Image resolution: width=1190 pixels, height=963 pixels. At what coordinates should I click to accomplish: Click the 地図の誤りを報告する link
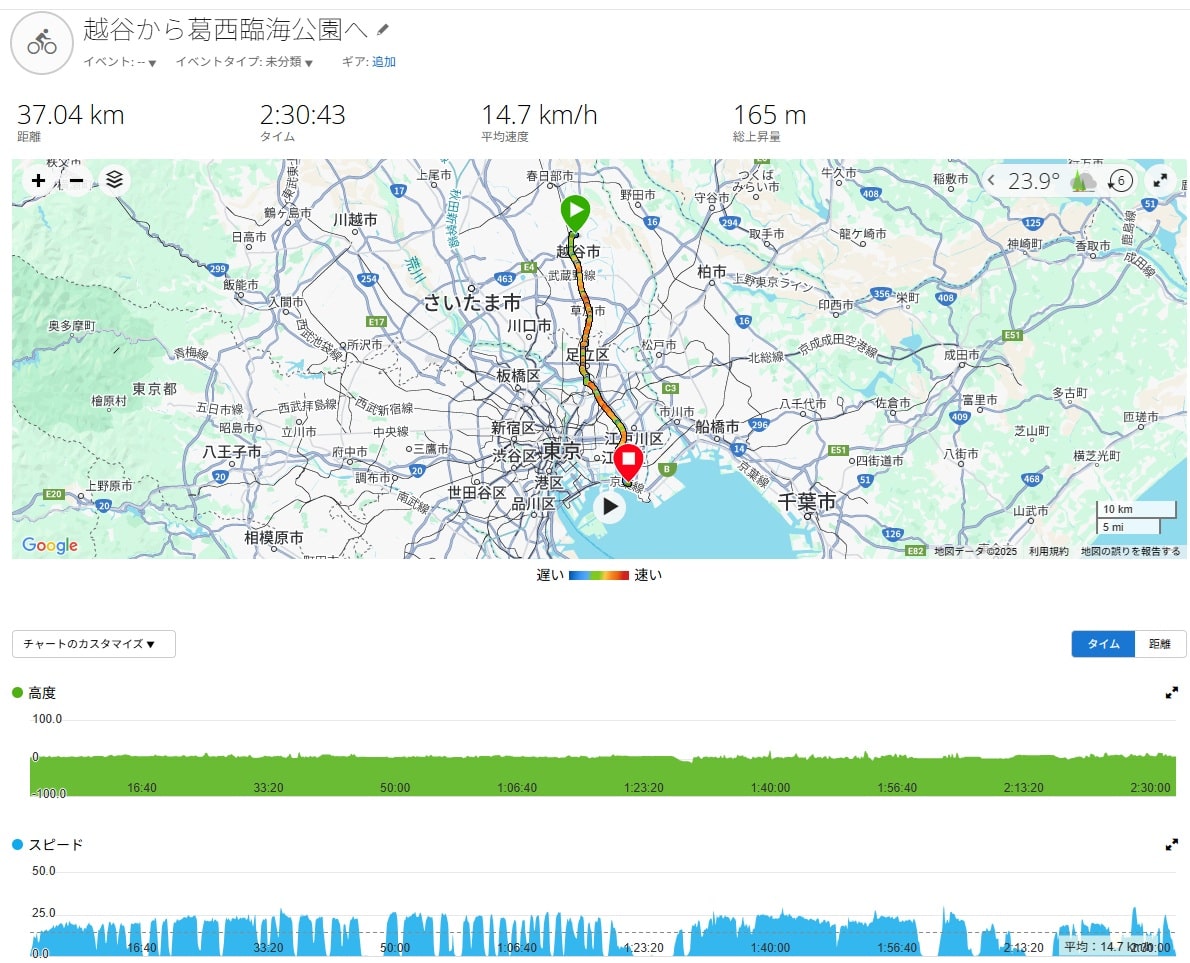(1130, 552)
